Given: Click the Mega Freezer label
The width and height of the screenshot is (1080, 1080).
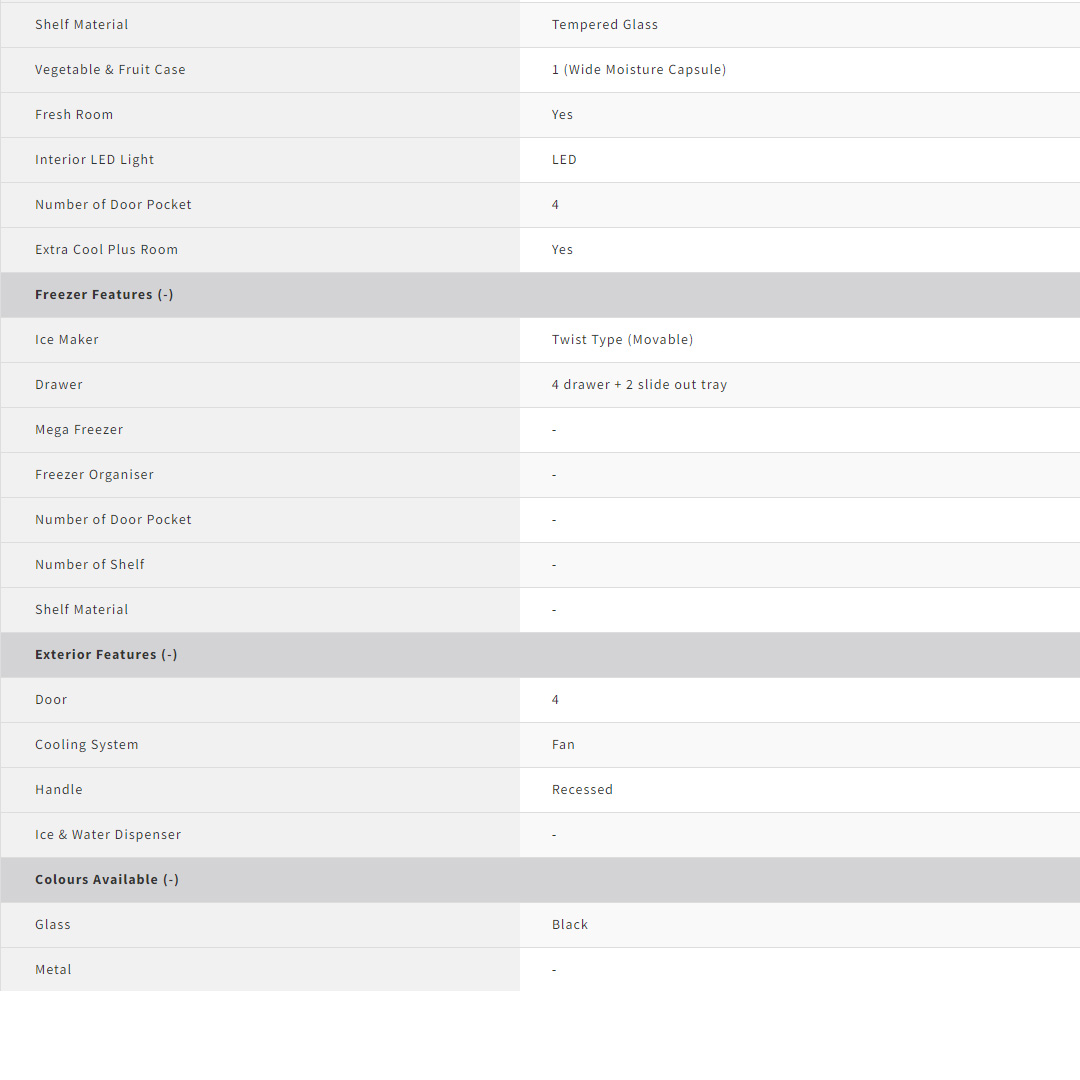Looking at the screenshot, I should coord(79,430).
